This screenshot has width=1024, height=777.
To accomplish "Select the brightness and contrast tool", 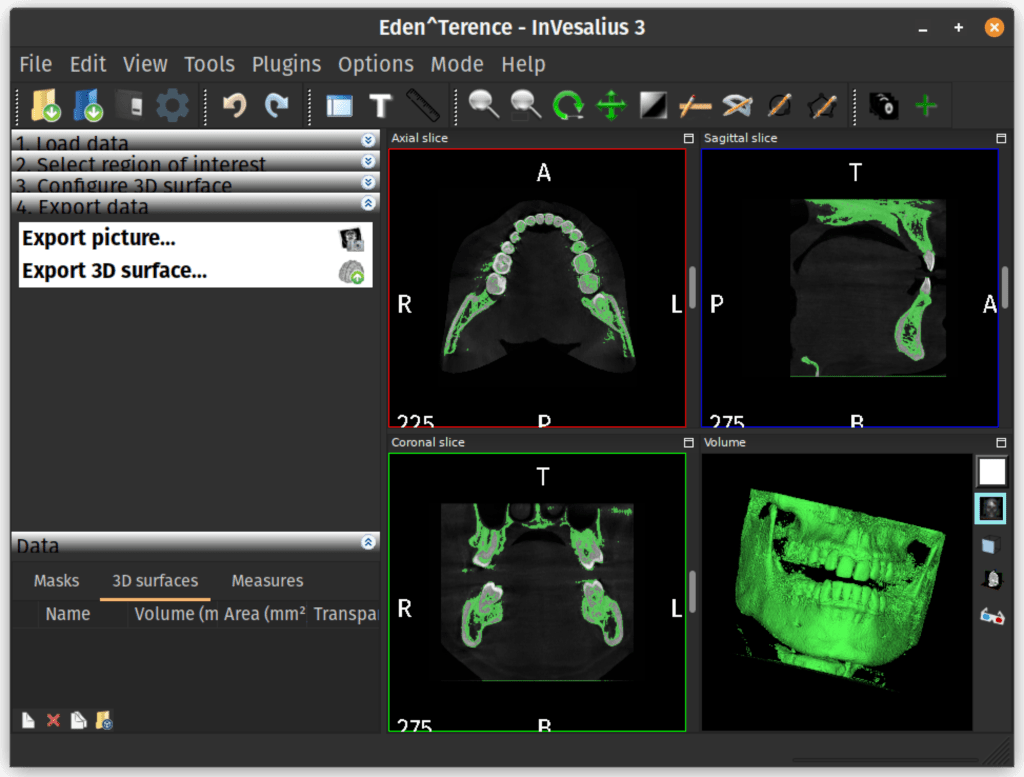I will point(653,105).
